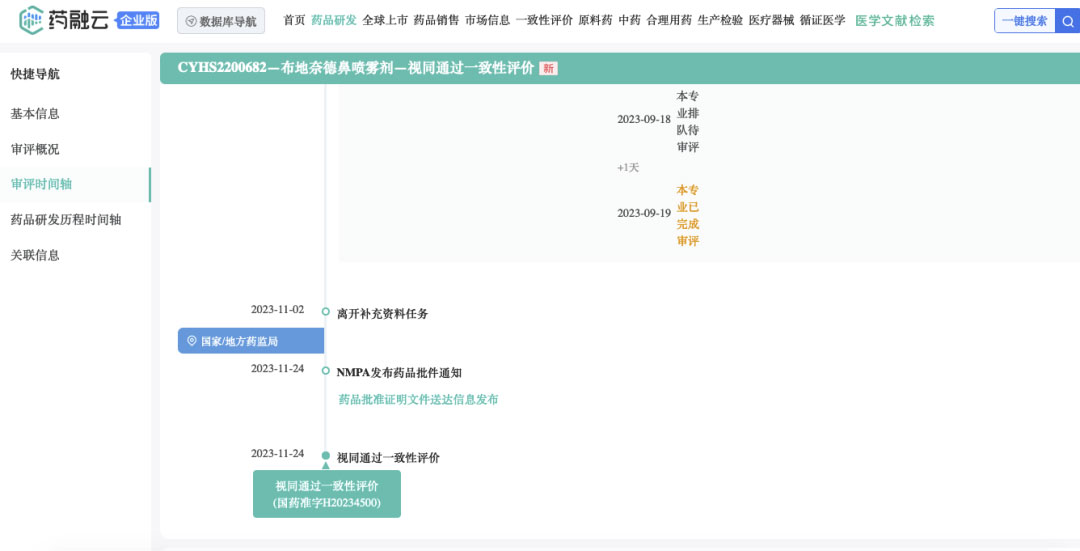Click the 新 badge beside the title
Image resolution: width=1080 pixels, height=551 pixels.
pyautogui.click(x=548, y=68)
